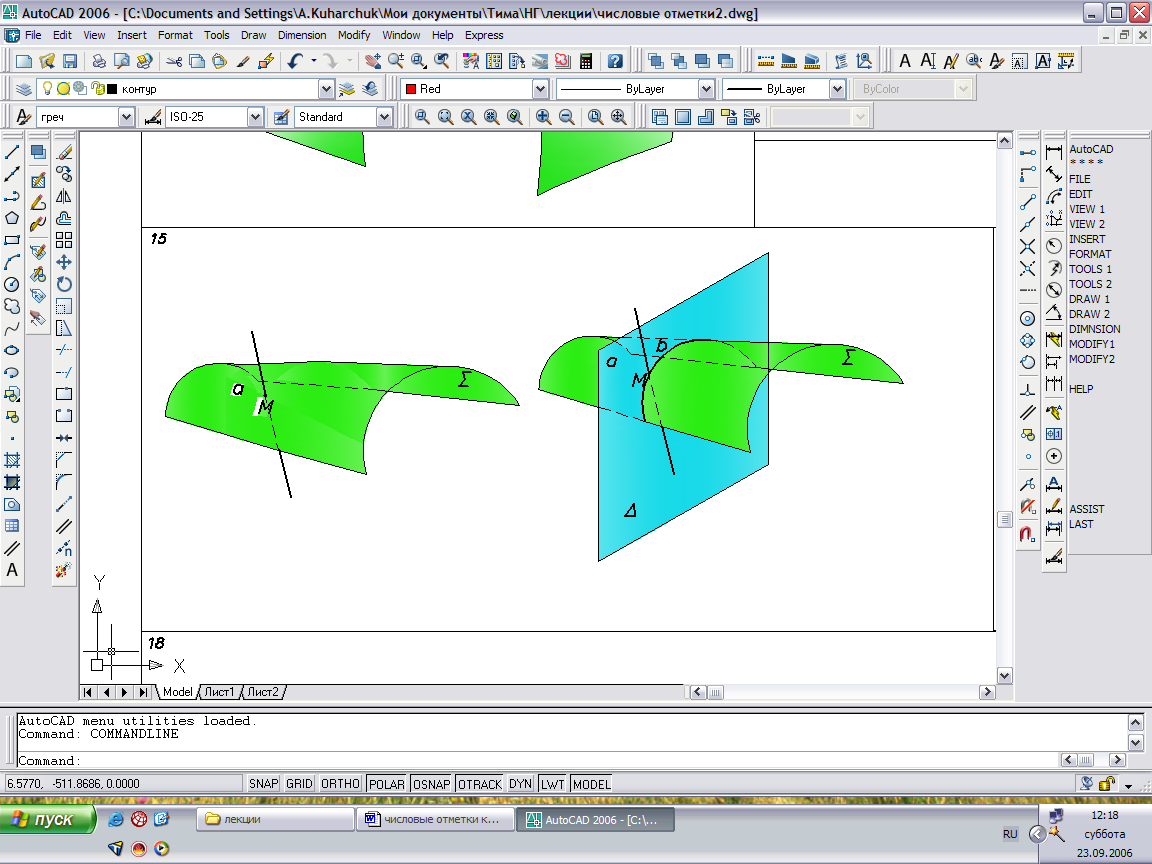
Task: Toggle GRID display in status bar
Action: tap(299, 784)
